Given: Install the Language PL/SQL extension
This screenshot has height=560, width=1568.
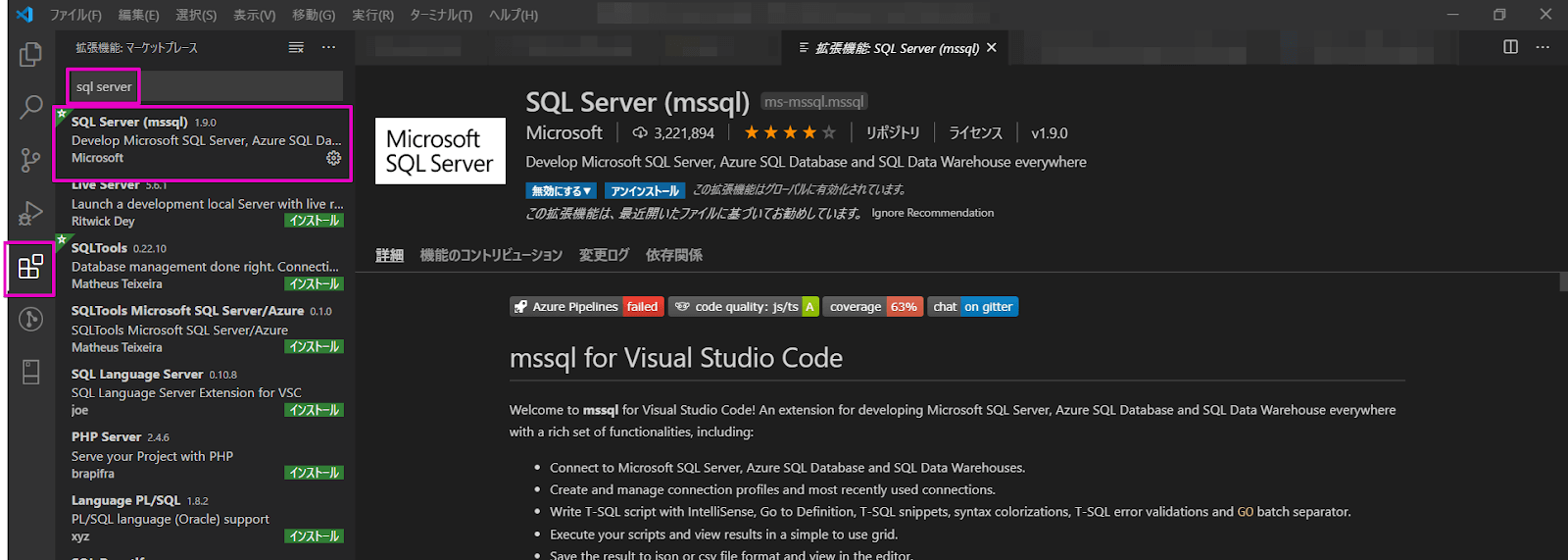Looking at the screenshot, I should pos(315,535).
